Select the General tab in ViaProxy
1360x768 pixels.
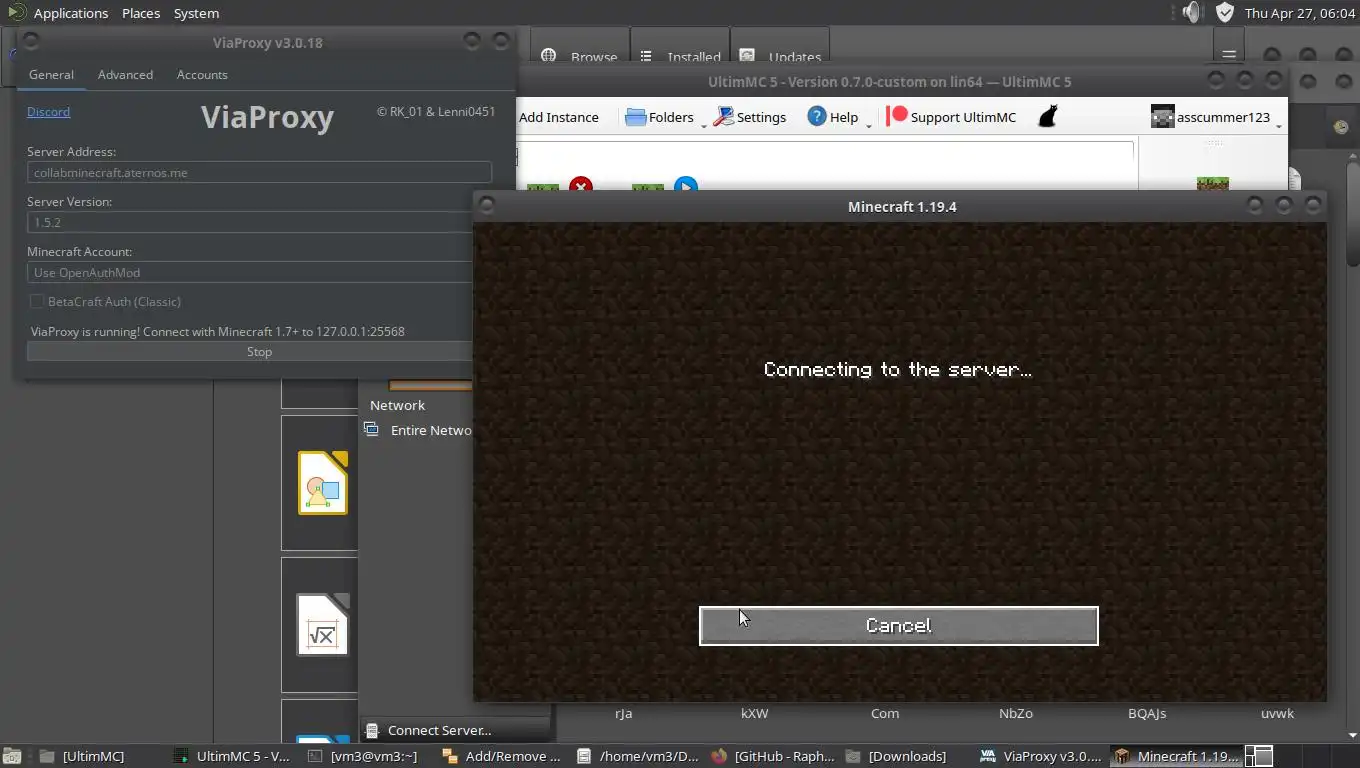(x=51, y=75)
